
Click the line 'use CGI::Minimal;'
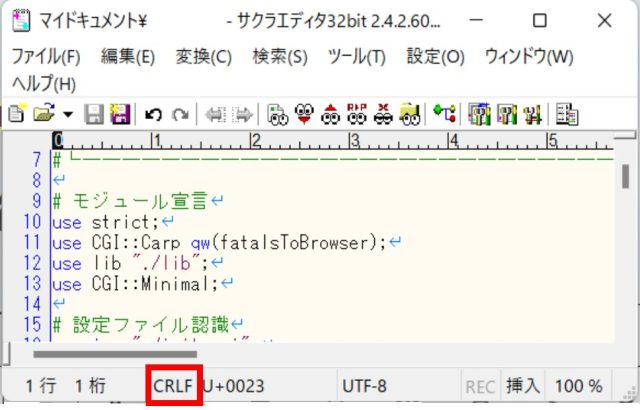point(135,284)
